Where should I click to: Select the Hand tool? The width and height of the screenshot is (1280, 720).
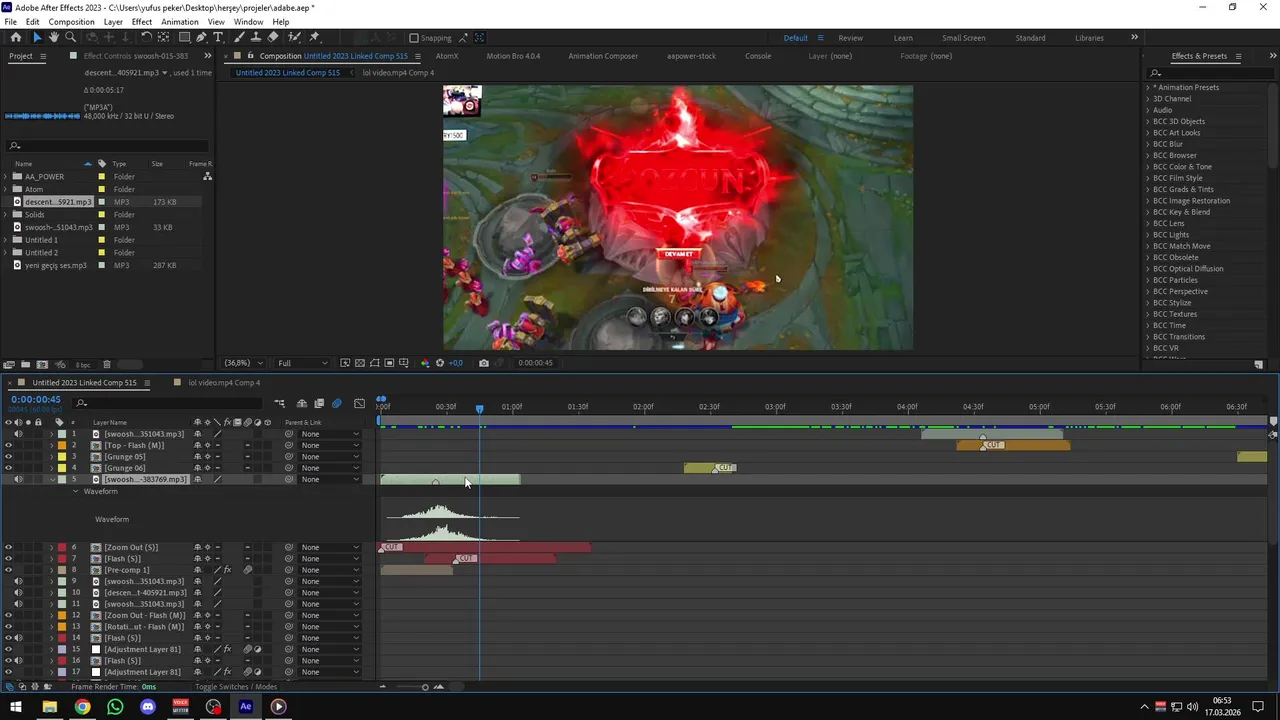pos(53,37)
